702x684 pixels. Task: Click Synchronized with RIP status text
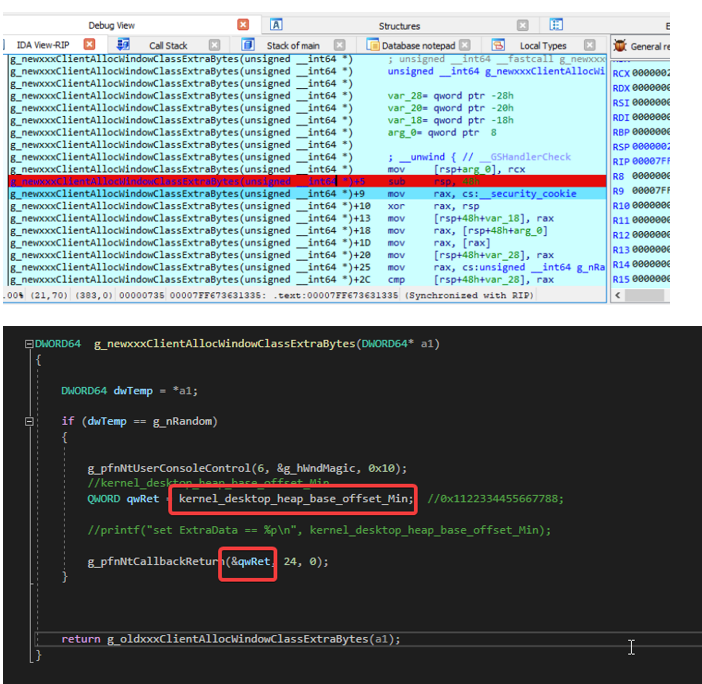point(469,295)
